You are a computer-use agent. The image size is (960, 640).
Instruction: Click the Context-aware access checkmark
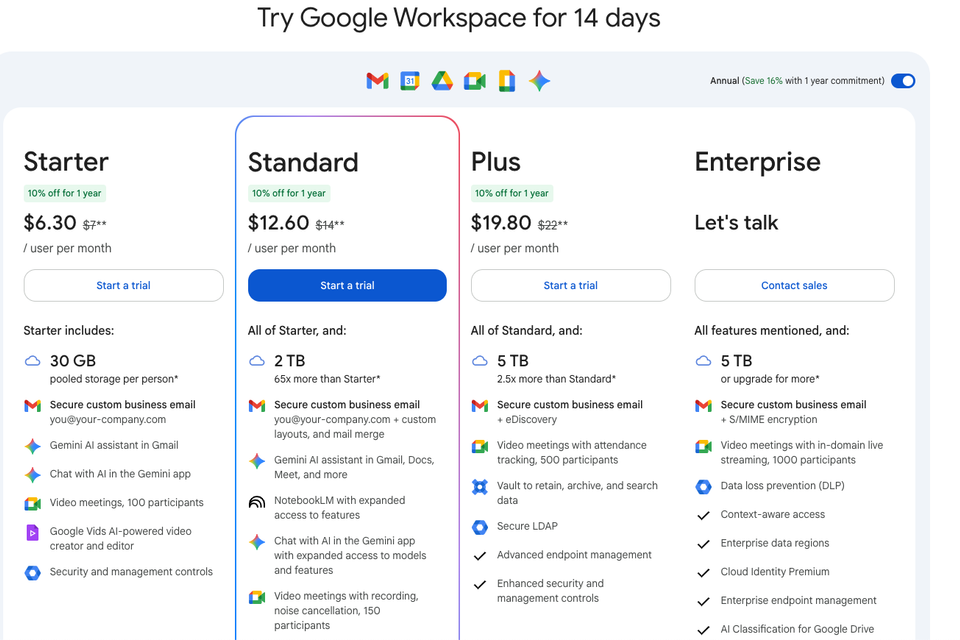[x=703, y=516]
